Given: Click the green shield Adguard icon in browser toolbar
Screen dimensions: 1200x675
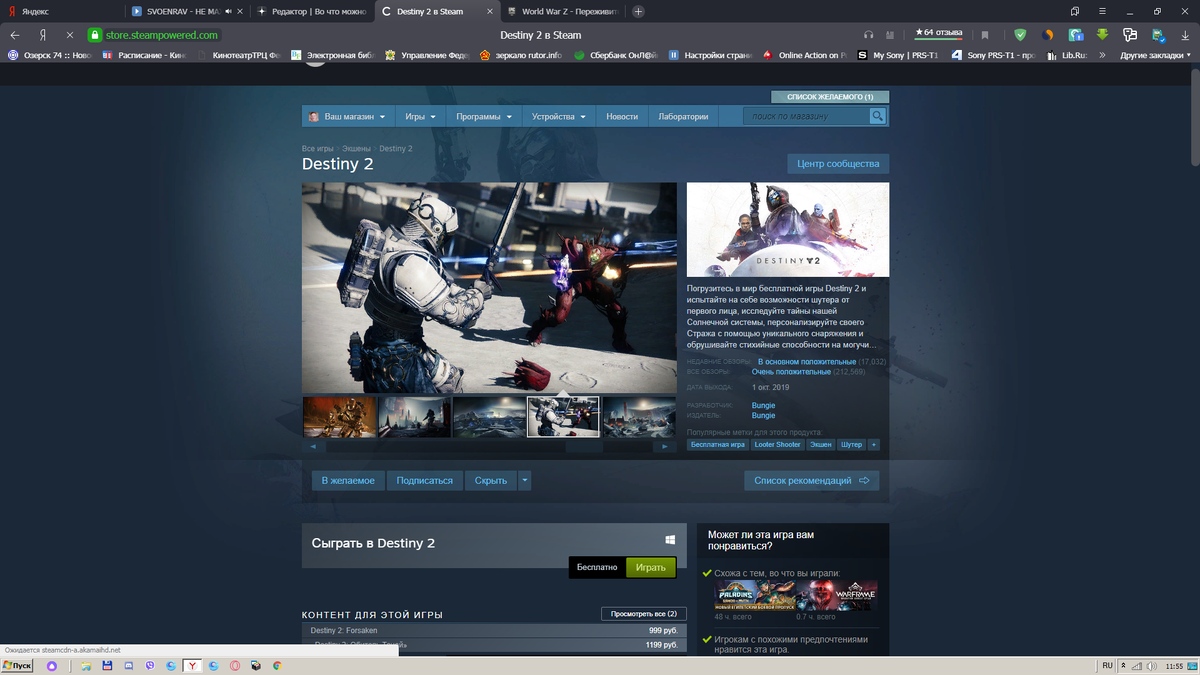Looking at the screenshot, I should click(1020, 33).
